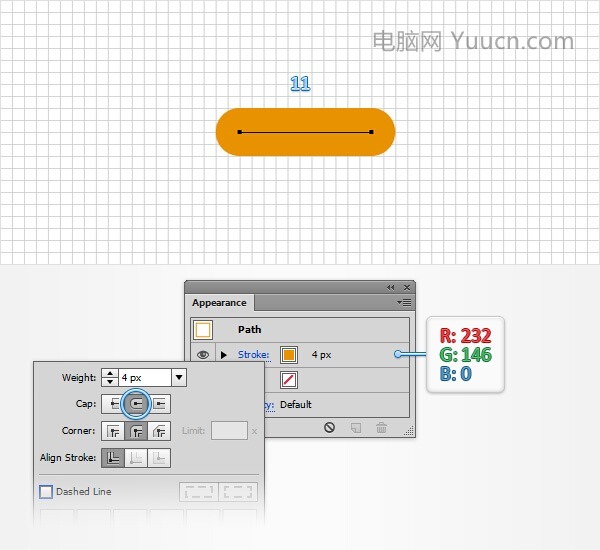Open the Weight dropdown arrow

(179, 377)
